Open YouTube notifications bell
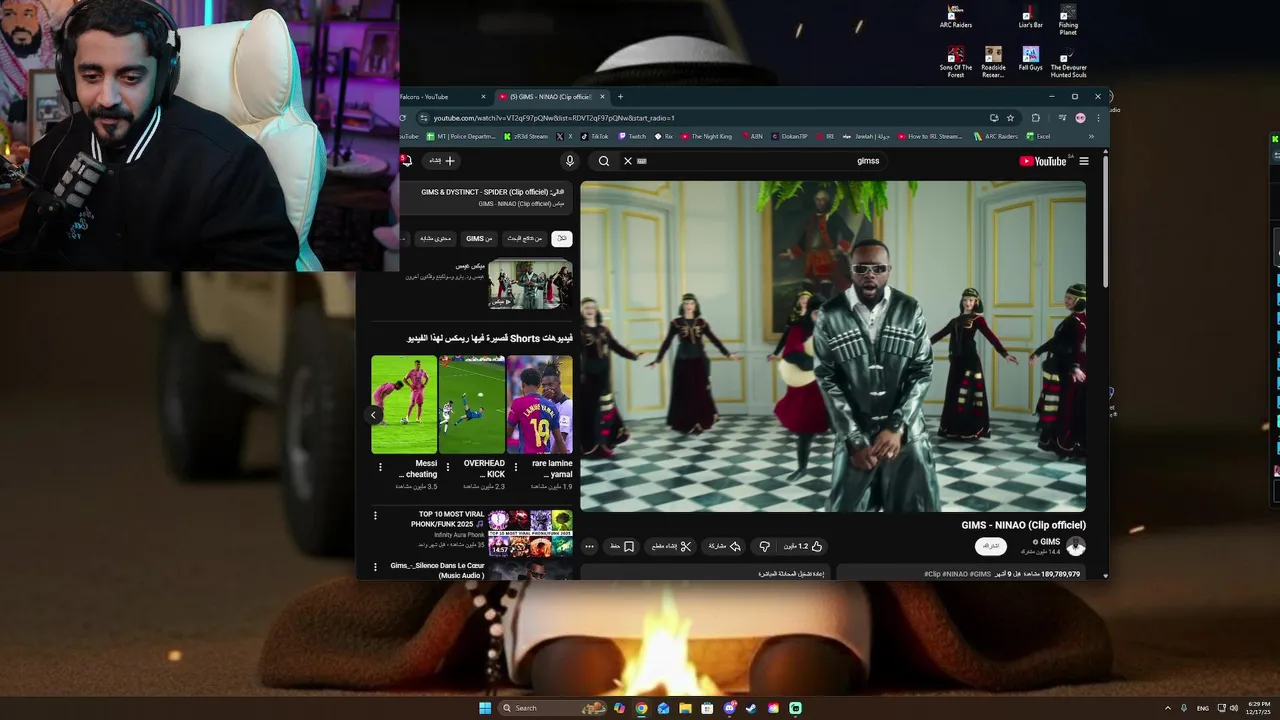The height and width of the screenshot is (720, 1280). click(x=406, y=160)
